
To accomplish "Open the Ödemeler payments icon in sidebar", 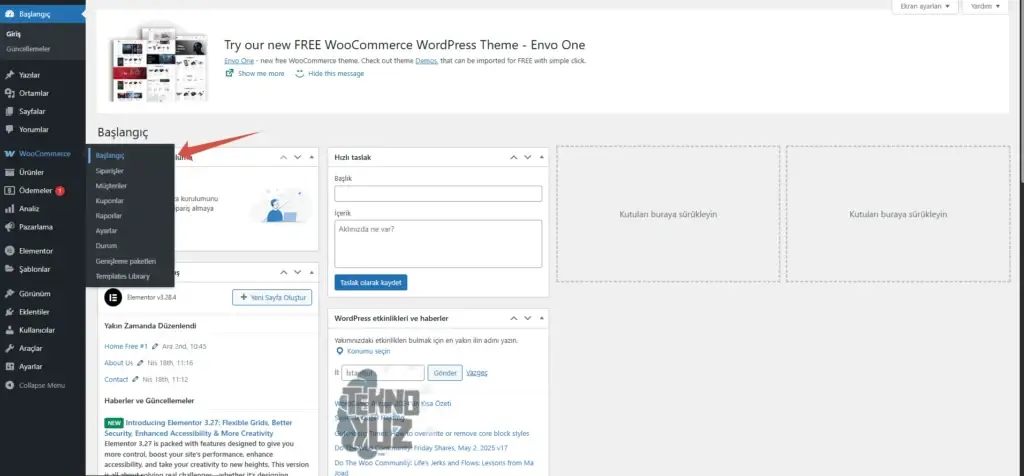I will pos(9,191).
